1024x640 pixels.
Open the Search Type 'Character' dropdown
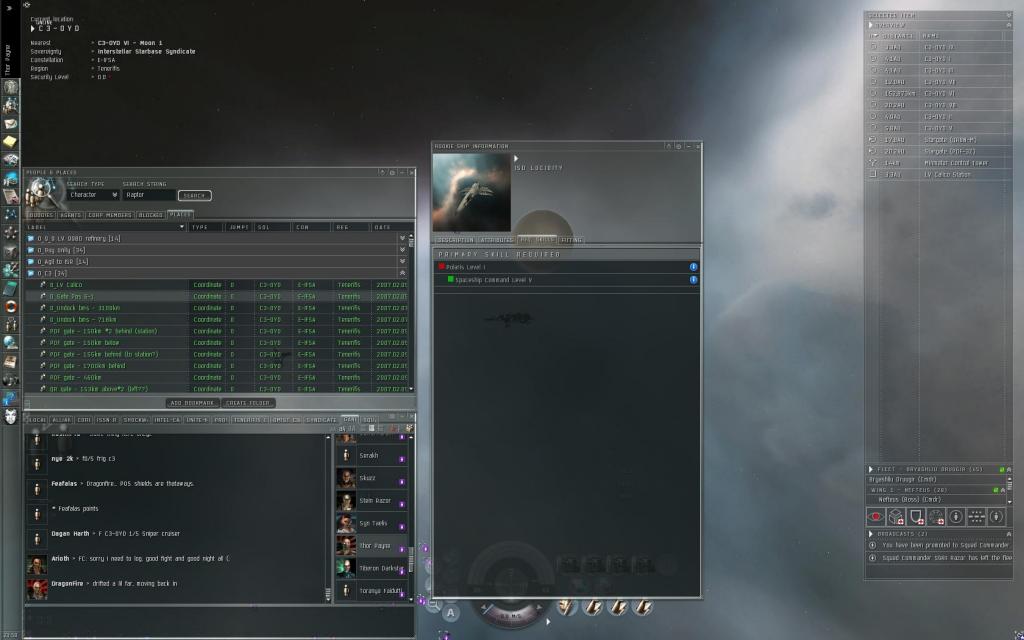93,195
